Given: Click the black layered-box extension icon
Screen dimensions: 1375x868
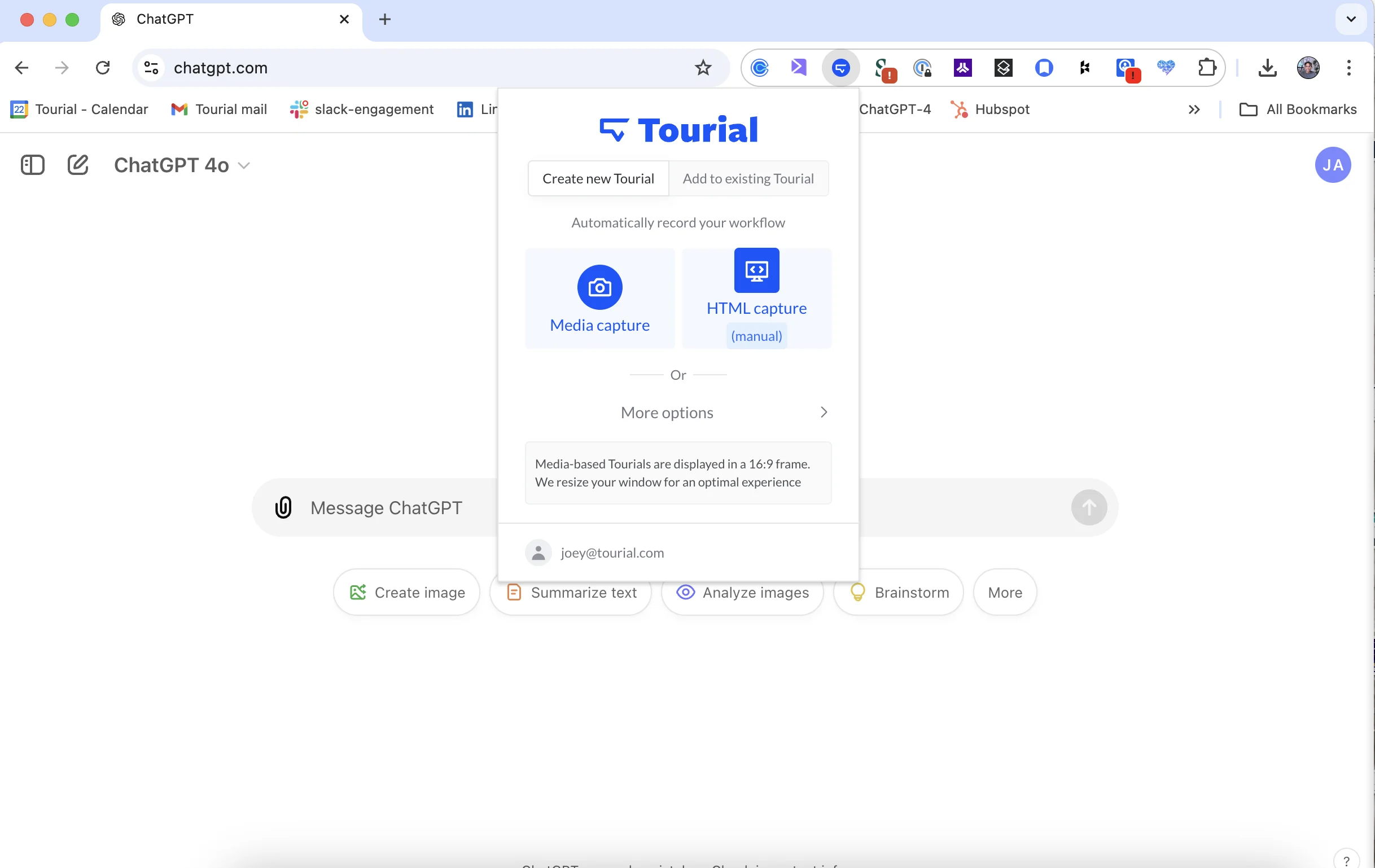Looking at the screenshot, I should pos(1003,68).
